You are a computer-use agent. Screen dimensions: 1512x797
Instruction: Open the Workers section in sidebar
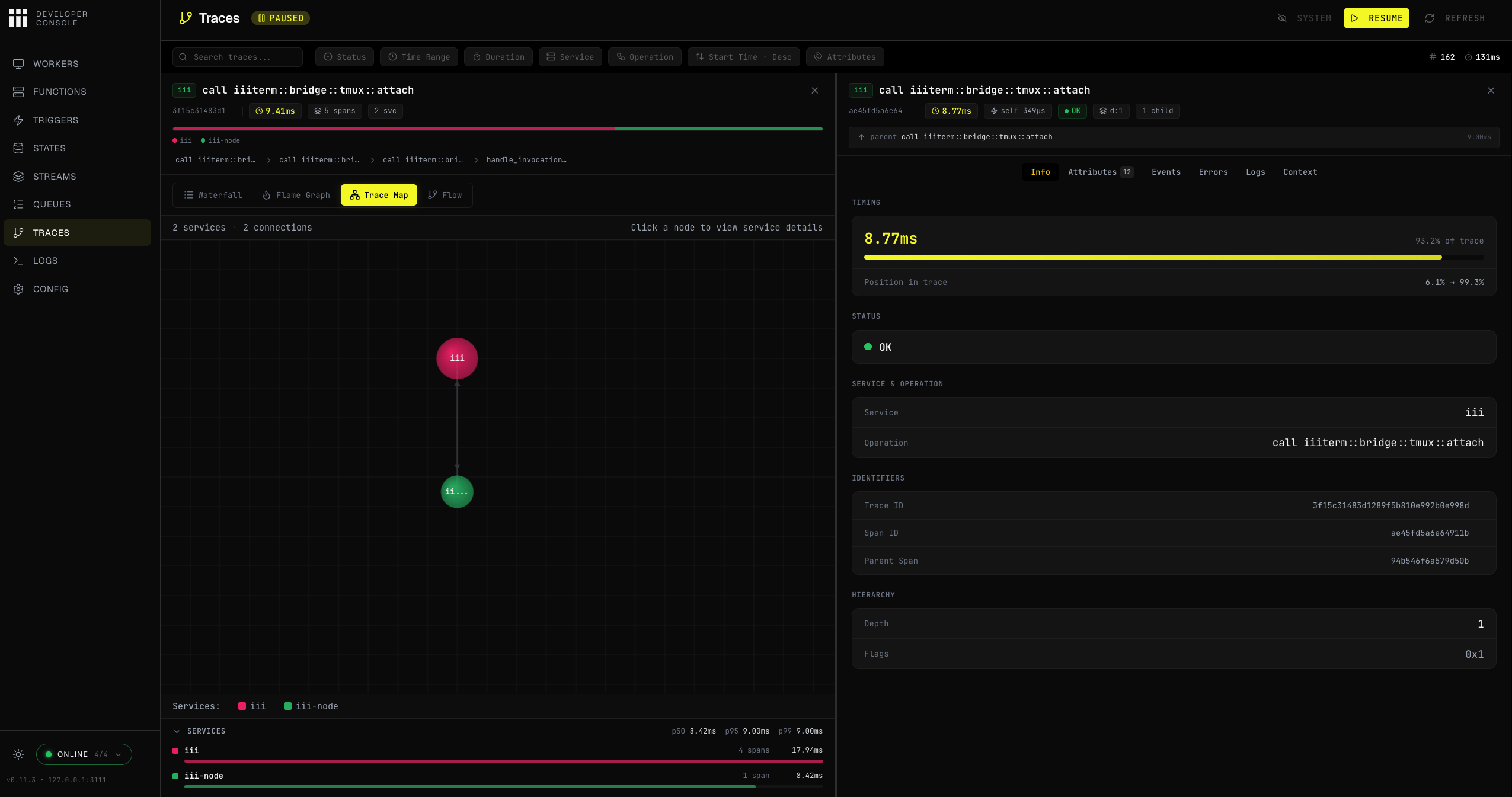tap(77, 64)
